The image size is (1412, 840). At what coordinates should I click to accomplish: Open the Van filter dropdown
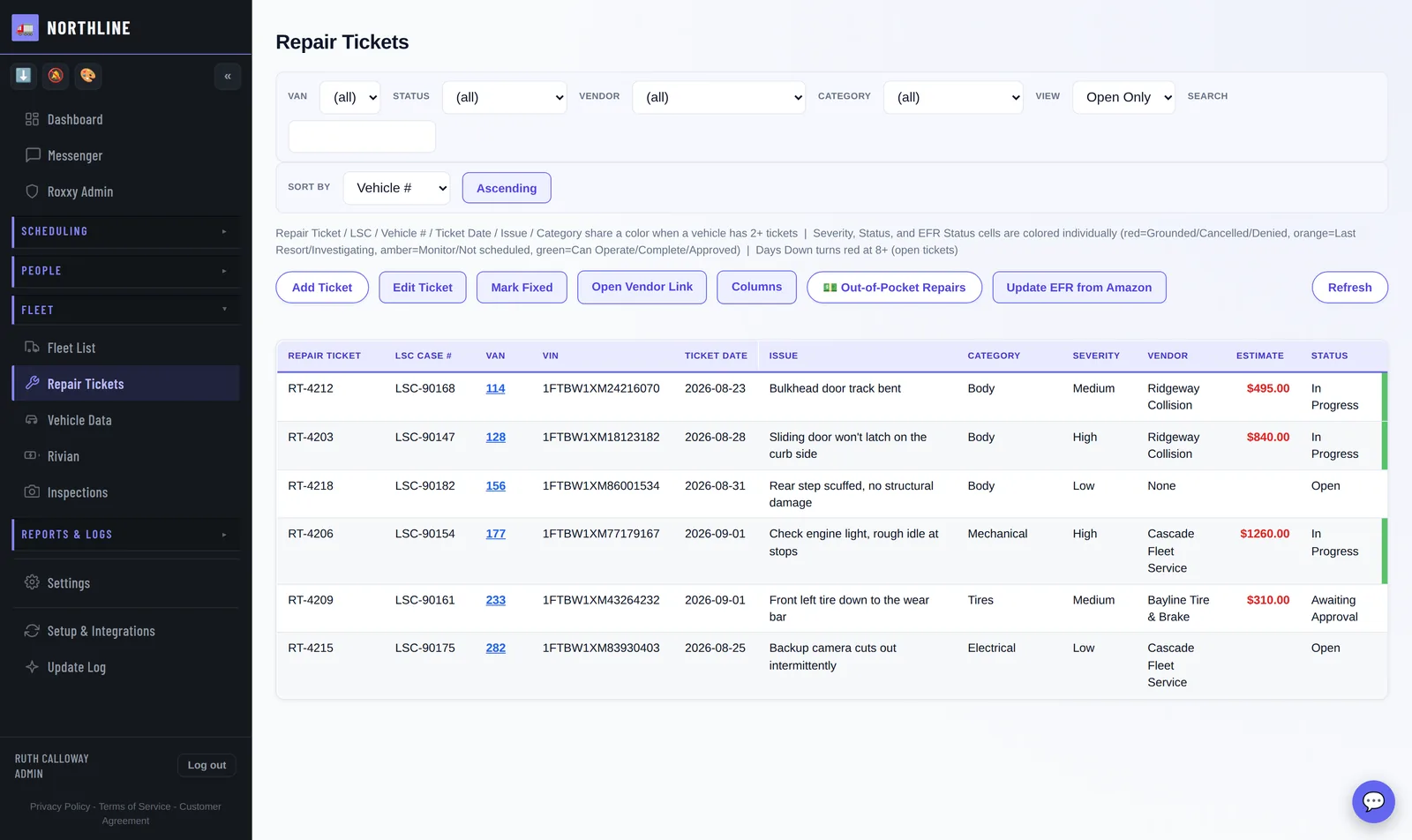[349, 97]
